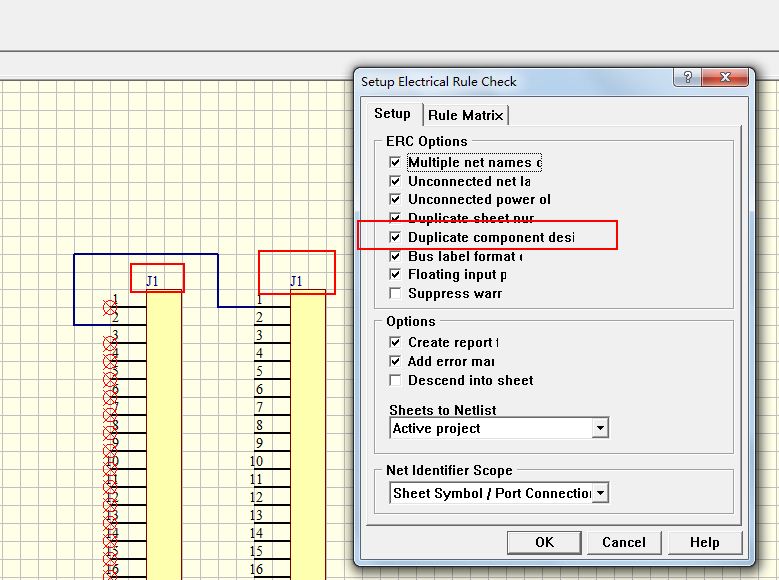The height and width of the screenshot is (580, 779).
Task: Uncheck Duplicate component designators option
Action: click(395, 237)
